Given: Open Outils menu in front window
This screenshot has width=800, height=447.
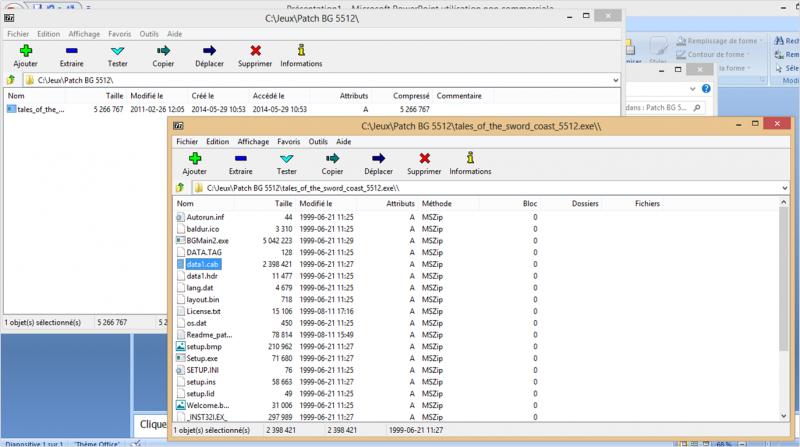Looking at the screenshot, I should point(318,141).
